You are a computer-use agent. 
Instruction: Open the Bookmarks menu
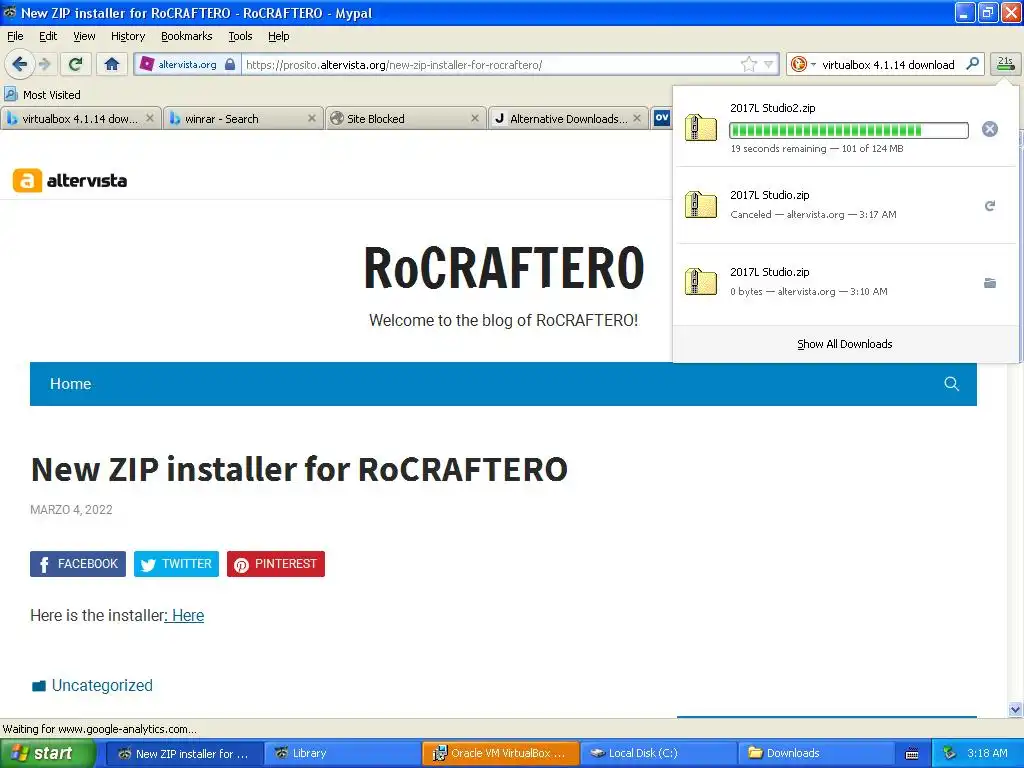(x=187, y=36)
